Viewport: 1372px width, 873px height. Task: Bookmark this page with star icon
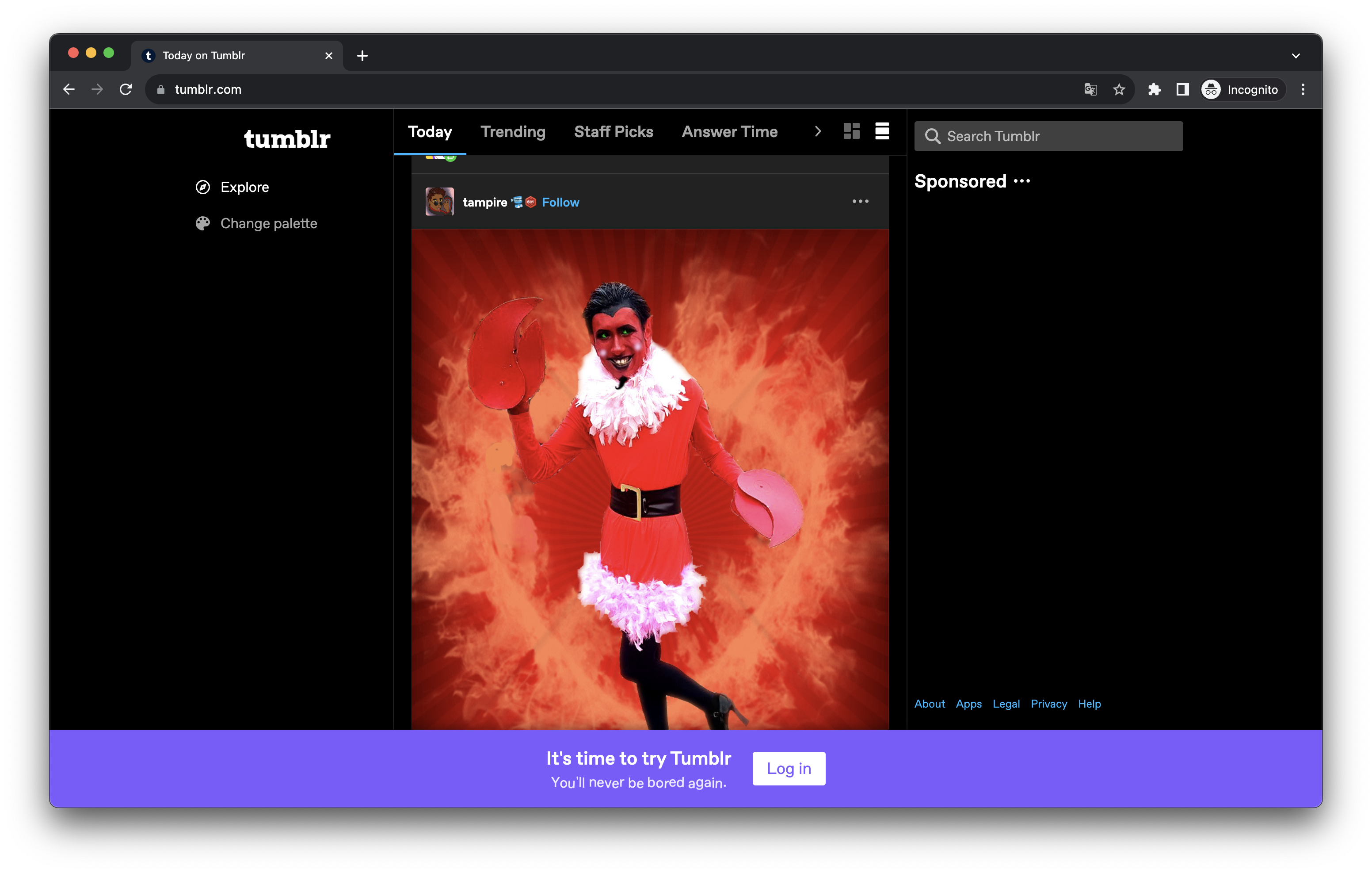(x=1119, y=89)
